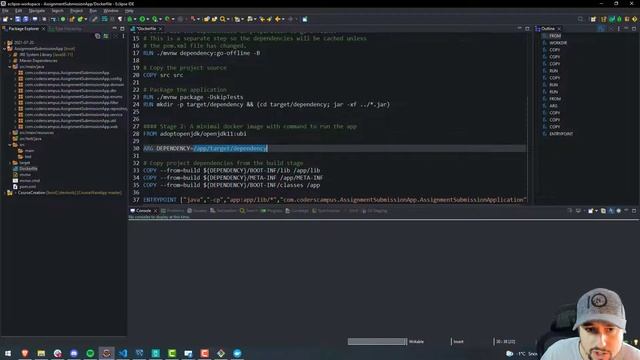Click the Show Whitespace Characters pilcrow icon
Viewport: 640px width, 360px height.
click(x=120, y=19)
